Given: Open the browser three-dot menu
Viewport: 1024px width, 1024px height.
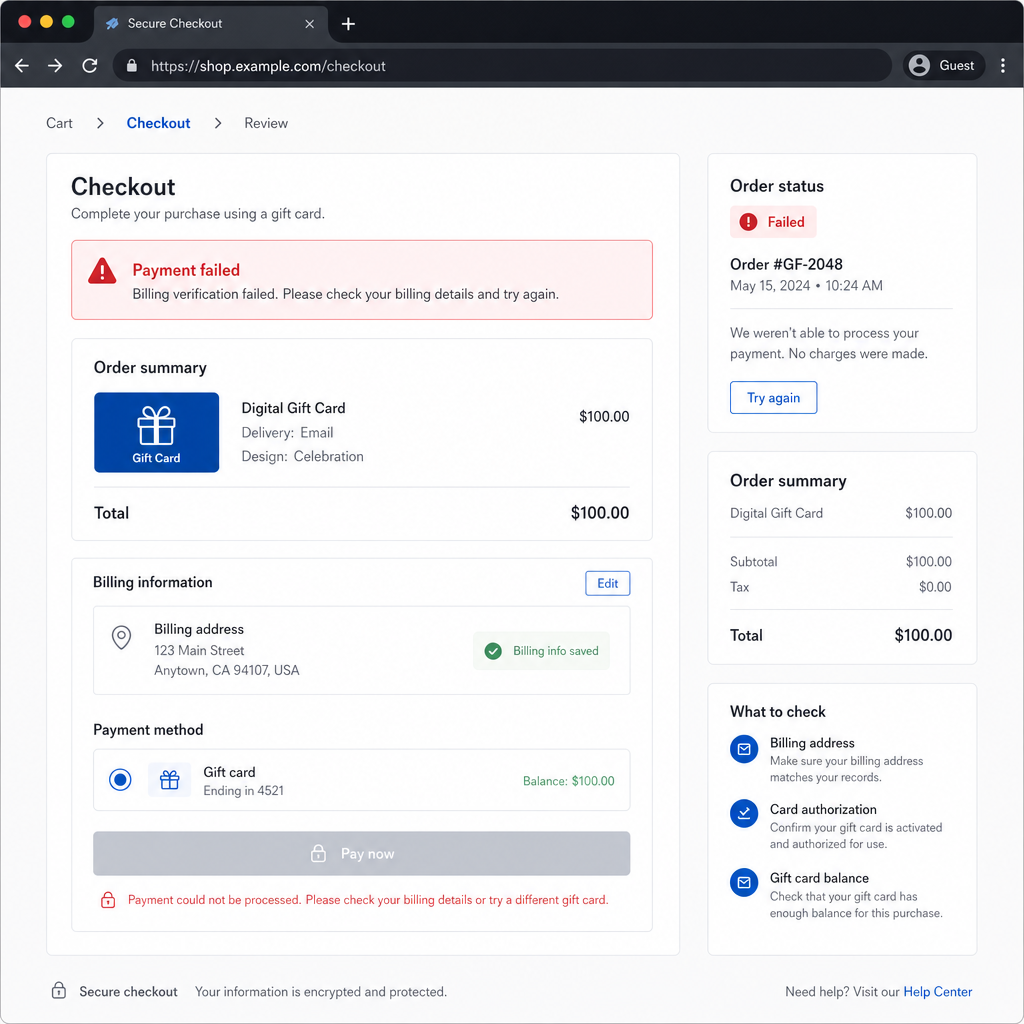Looking at the screenshot, I should coord(1002,65).
